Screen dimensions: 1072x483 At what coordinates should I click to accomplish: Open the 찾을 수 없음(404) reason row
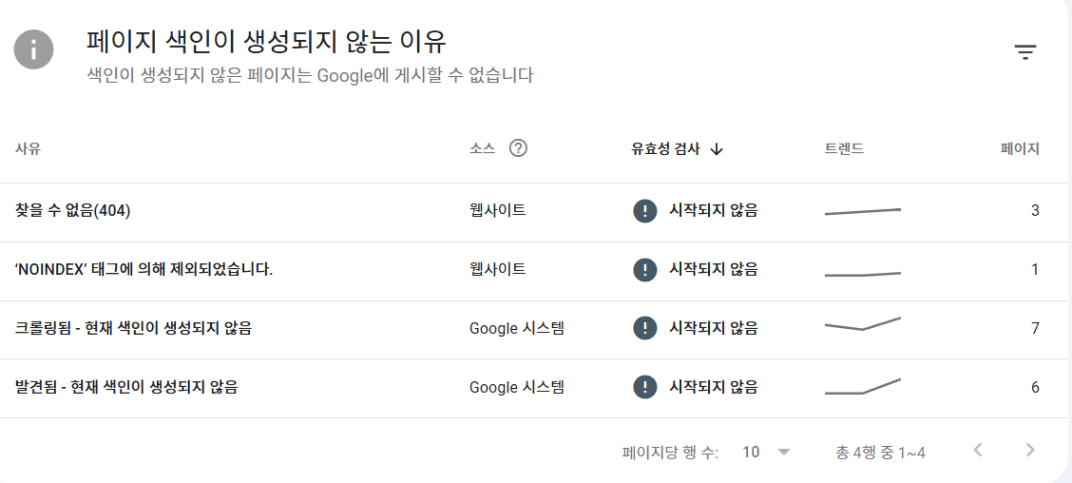[x=73, y=211]
